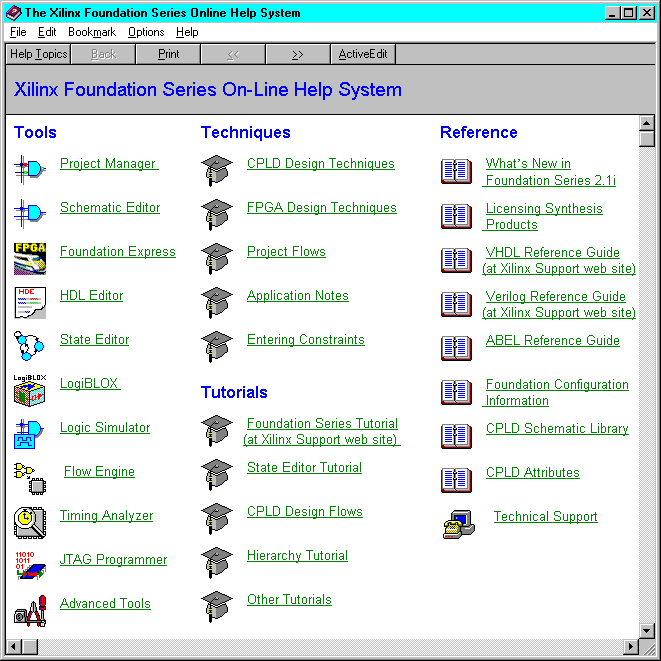
Task: Open the Bookmark menu
Action: click(x=92, y=32)
